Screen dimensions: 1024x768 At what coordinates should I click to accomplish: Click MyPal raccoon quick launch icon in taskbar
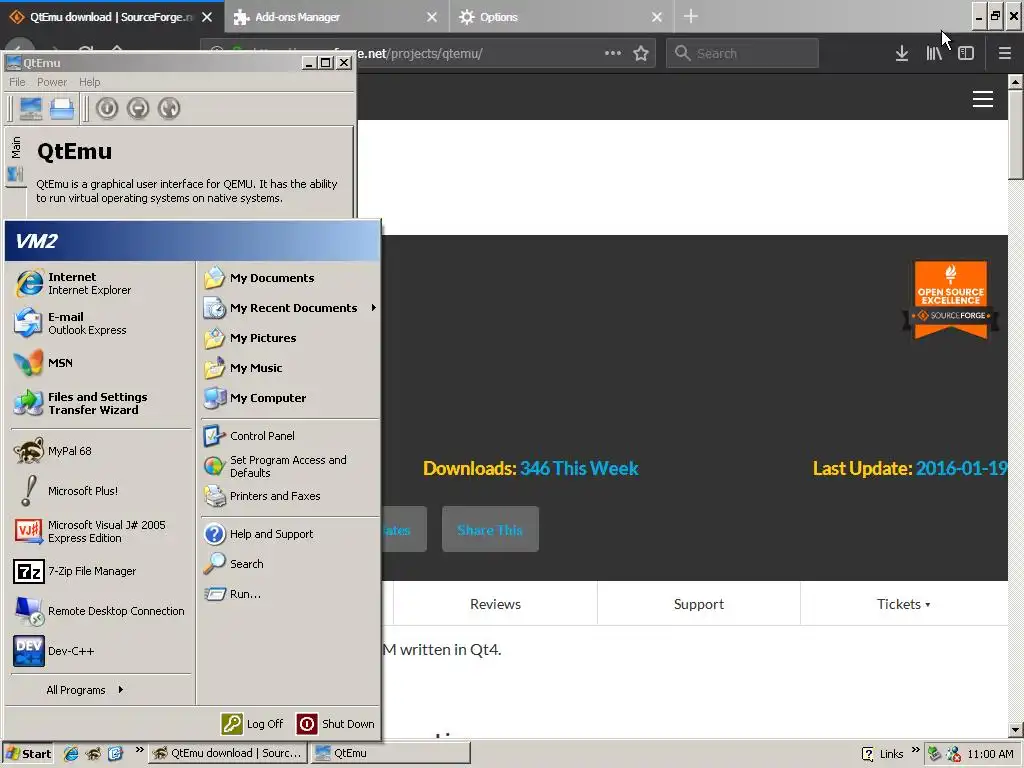tap(93, 754)
